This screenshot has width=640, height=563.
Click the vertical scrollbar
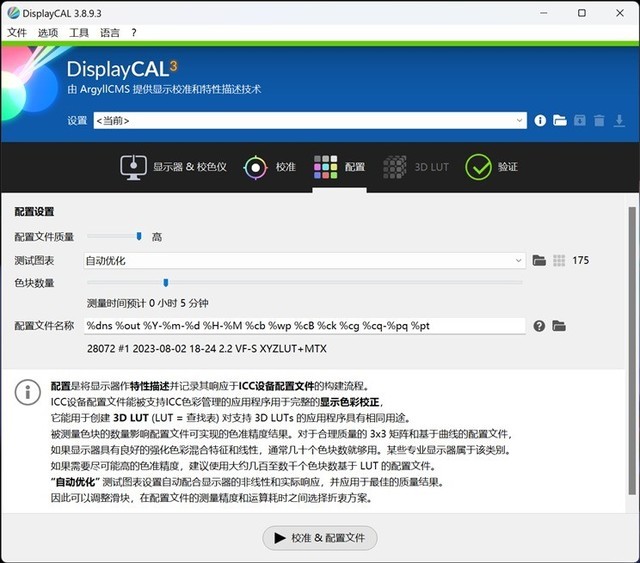pos(632,351)
